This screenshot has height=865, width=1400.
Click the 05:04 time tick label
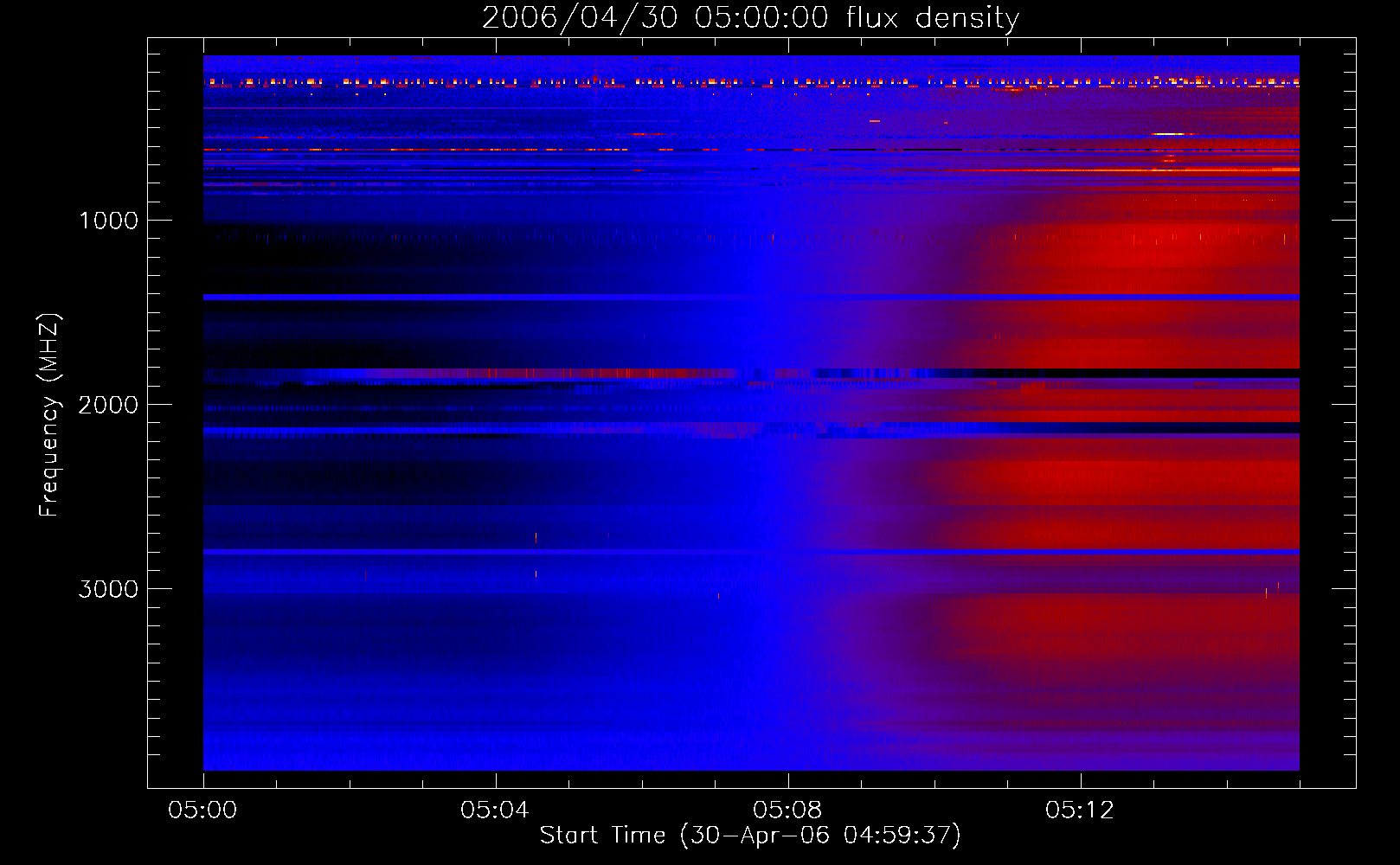[x=495, y=811]
